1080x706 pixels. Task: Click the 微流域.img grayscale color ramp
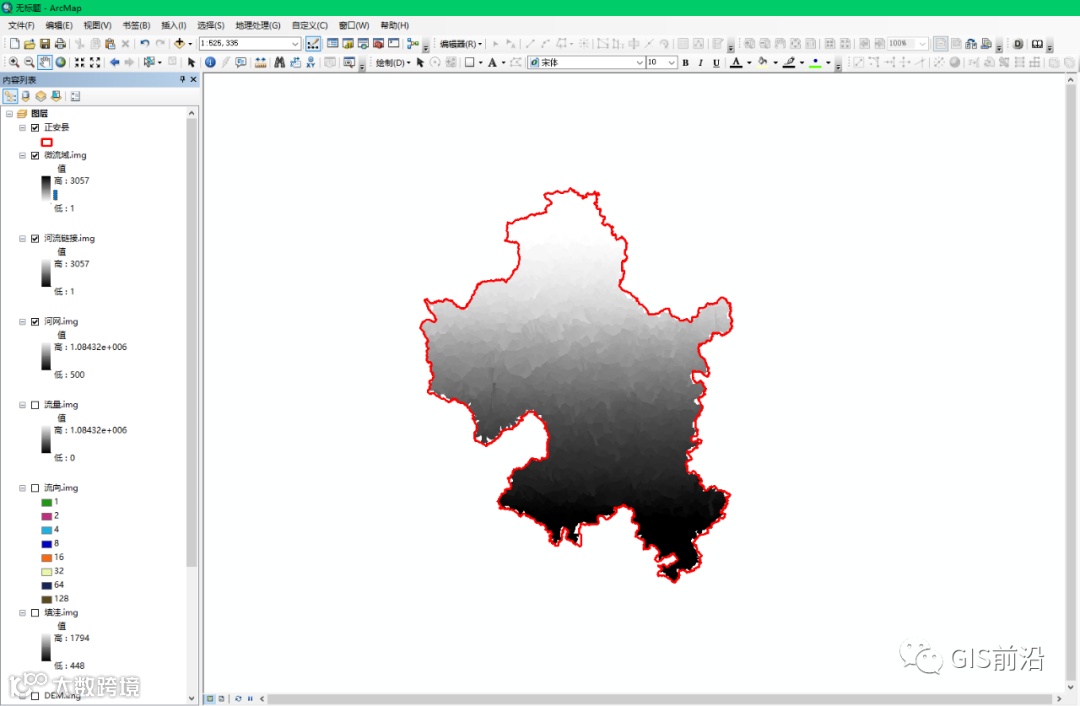[x=45, y=189]
